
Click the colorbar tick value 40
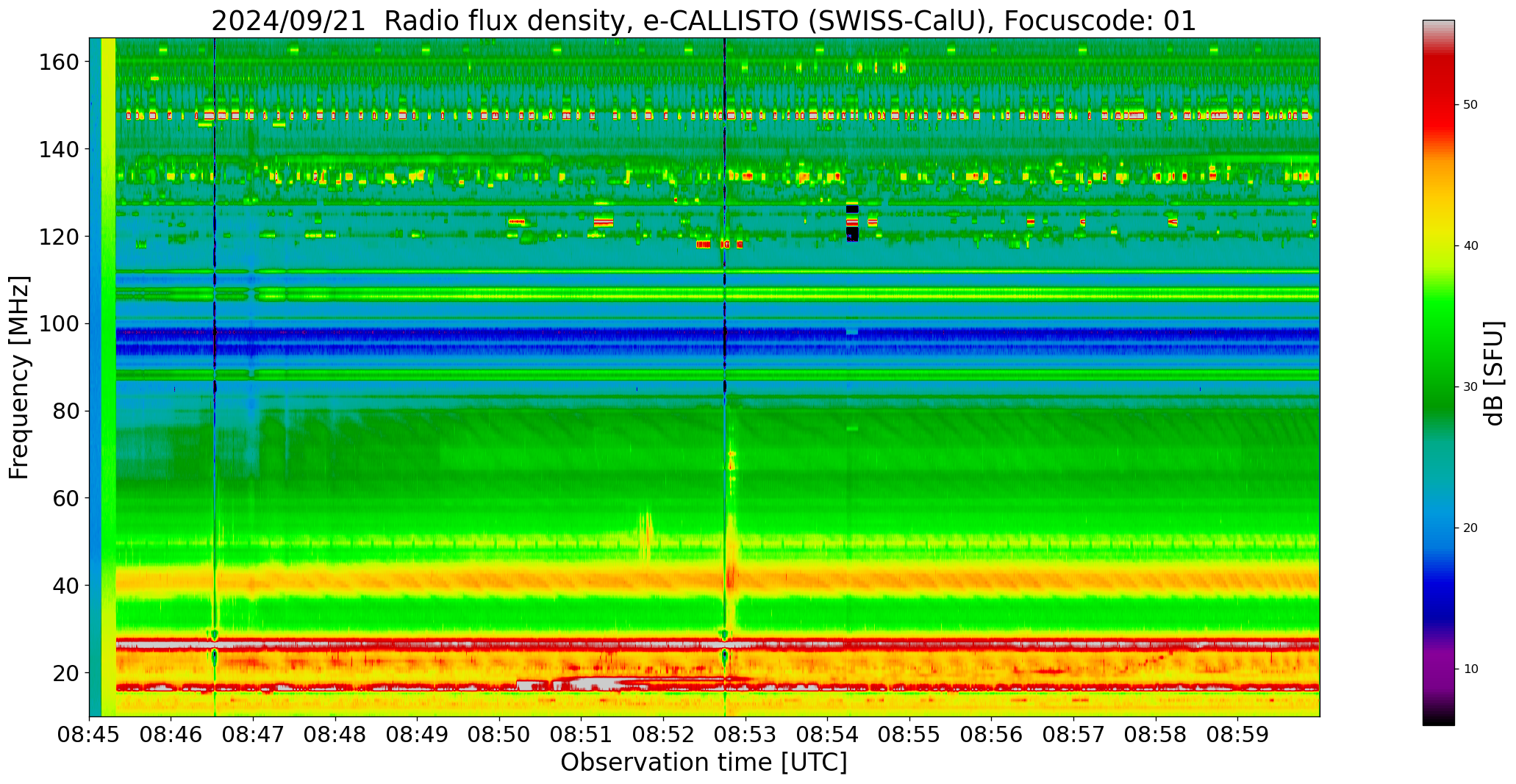pyautogui.click(x=1470, y=245)
